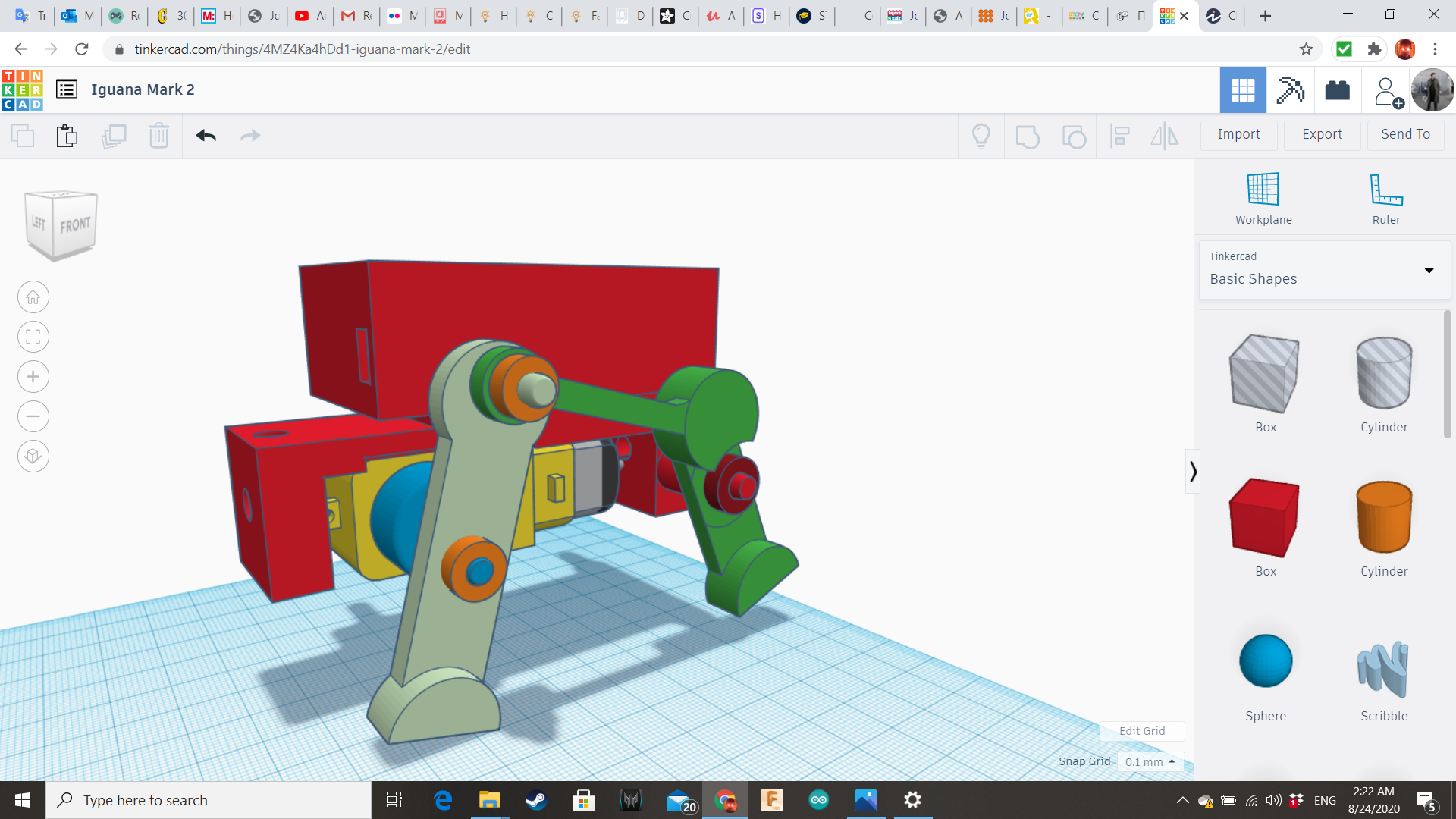The image size is (1456, 819).
Task: Switch to 3D design grid view
Action: (x=1243, y=90)
